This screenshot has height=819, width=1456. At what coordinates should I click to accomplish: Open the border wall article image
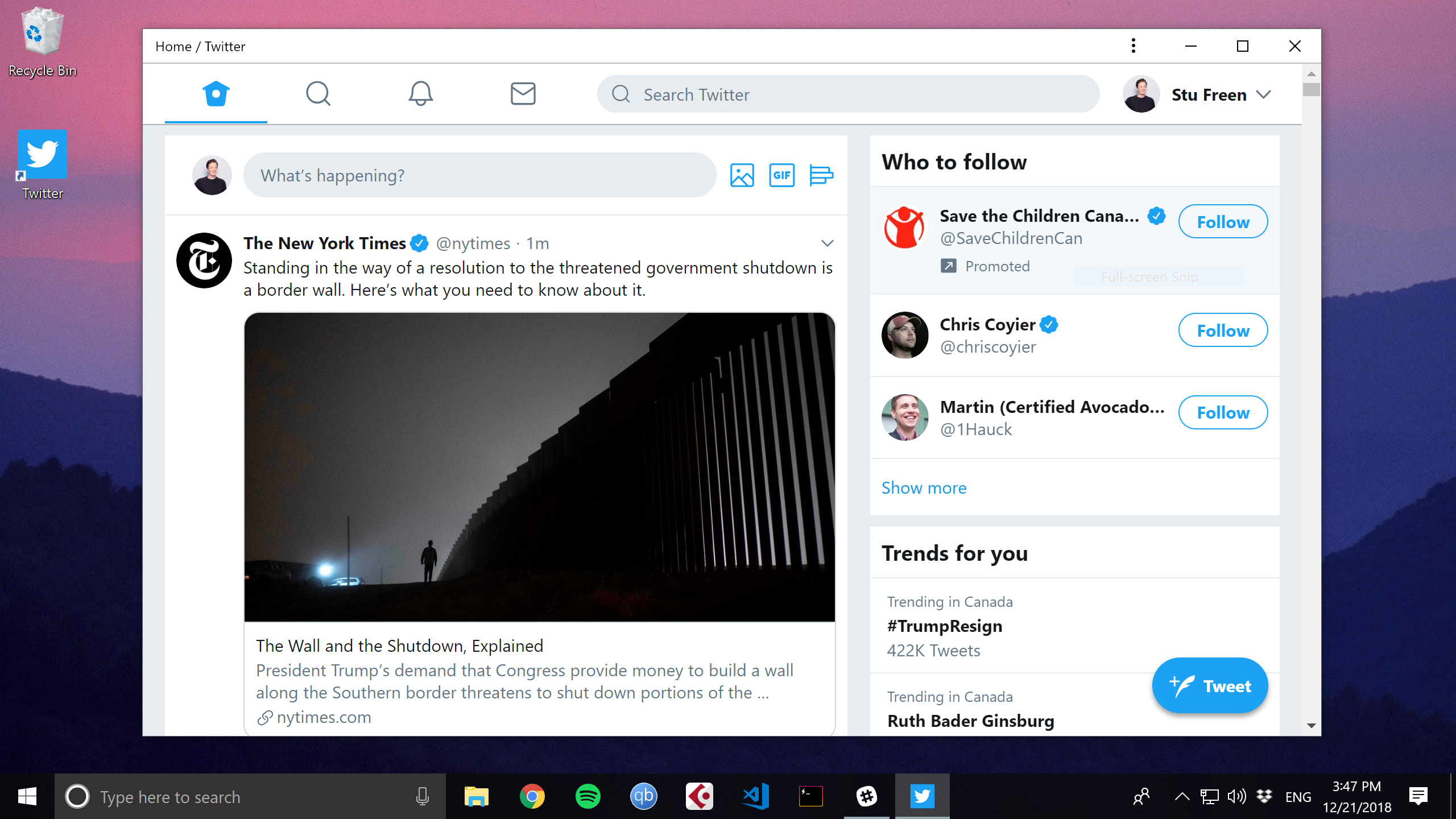coord(540,467)
